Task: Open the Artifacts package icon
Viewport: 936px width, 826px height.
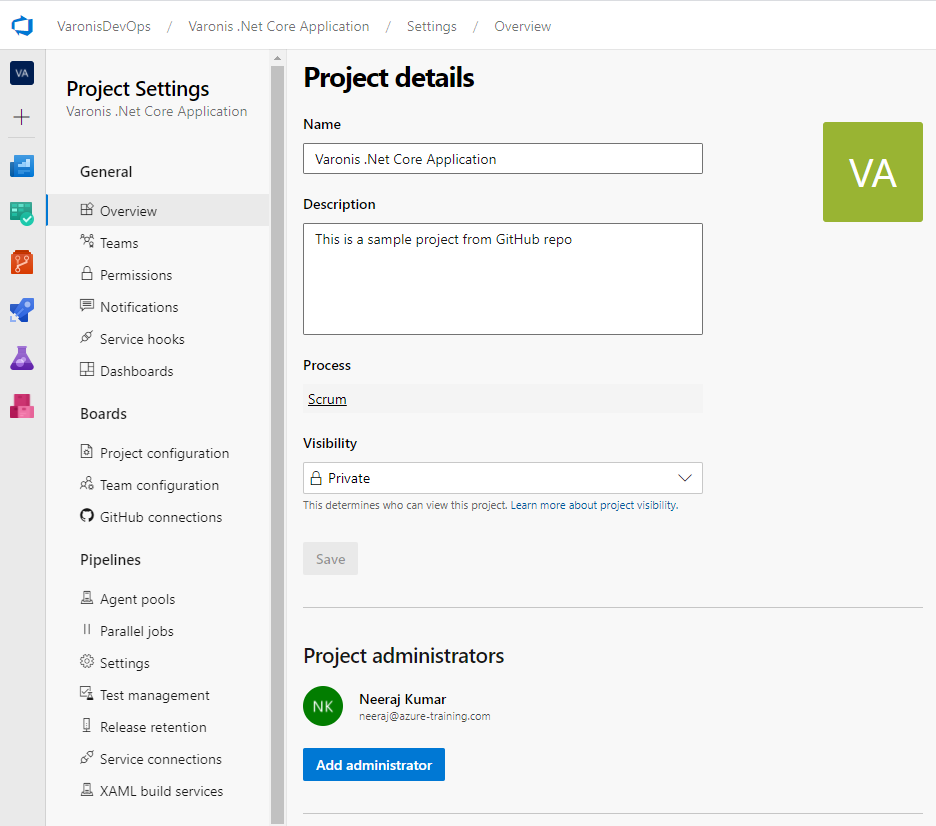Action: click(22, 406)
